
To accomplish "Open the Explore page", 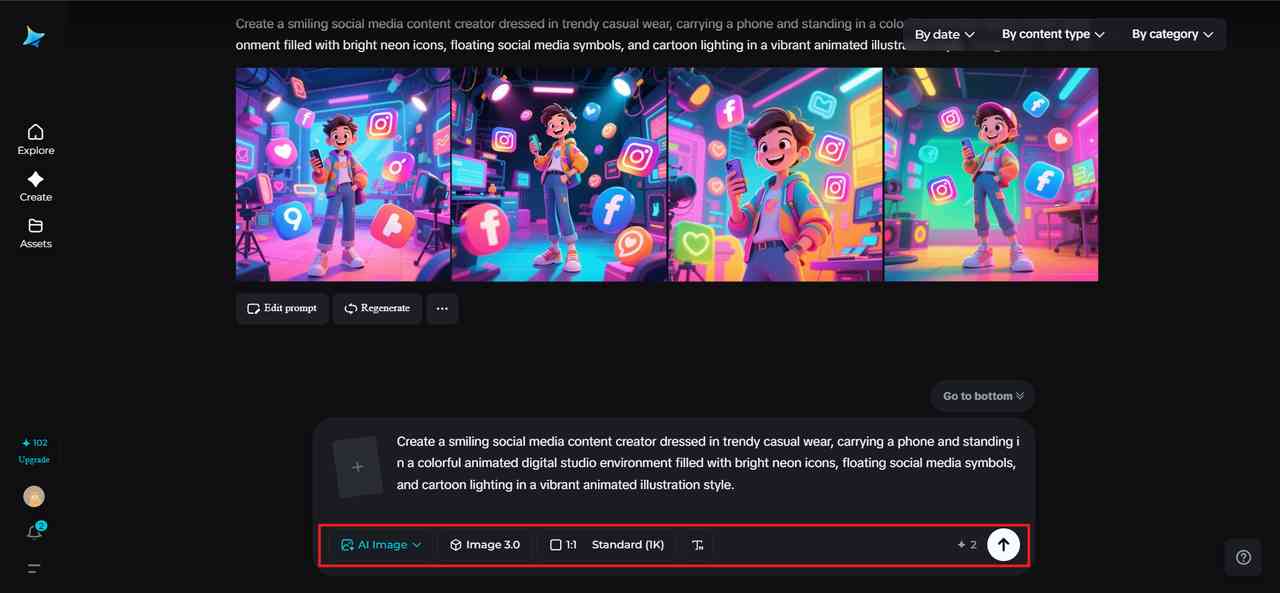I will [36, 139].
